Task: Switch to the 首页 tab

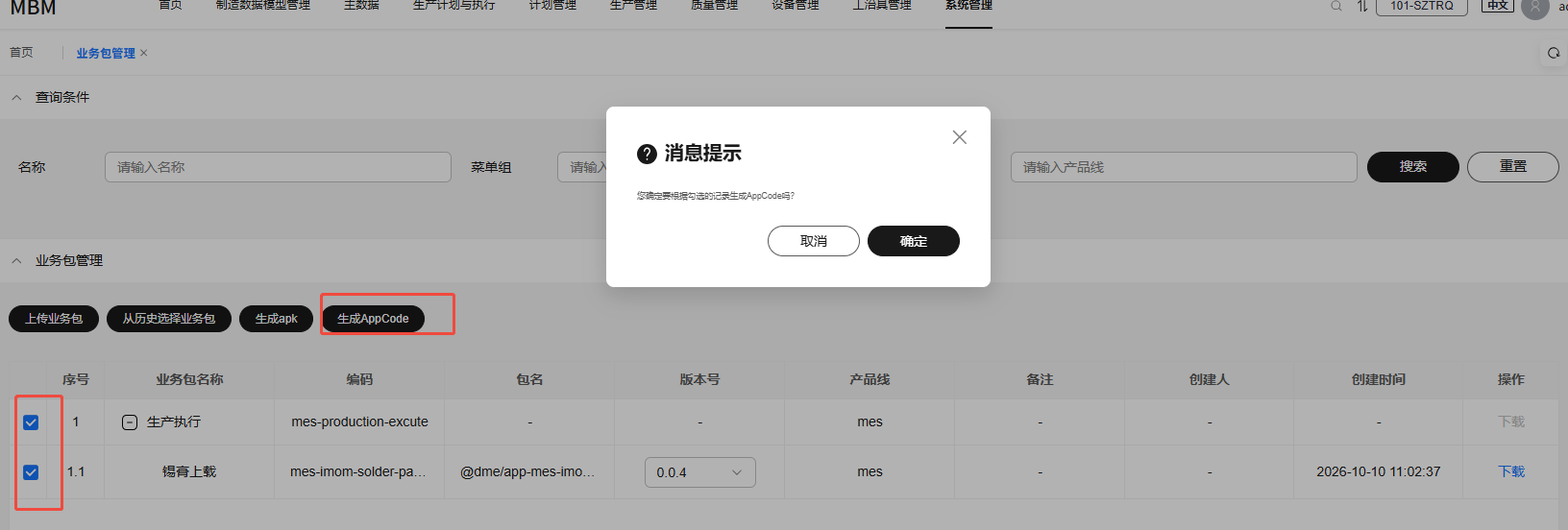Action: (x=21, y=53)
